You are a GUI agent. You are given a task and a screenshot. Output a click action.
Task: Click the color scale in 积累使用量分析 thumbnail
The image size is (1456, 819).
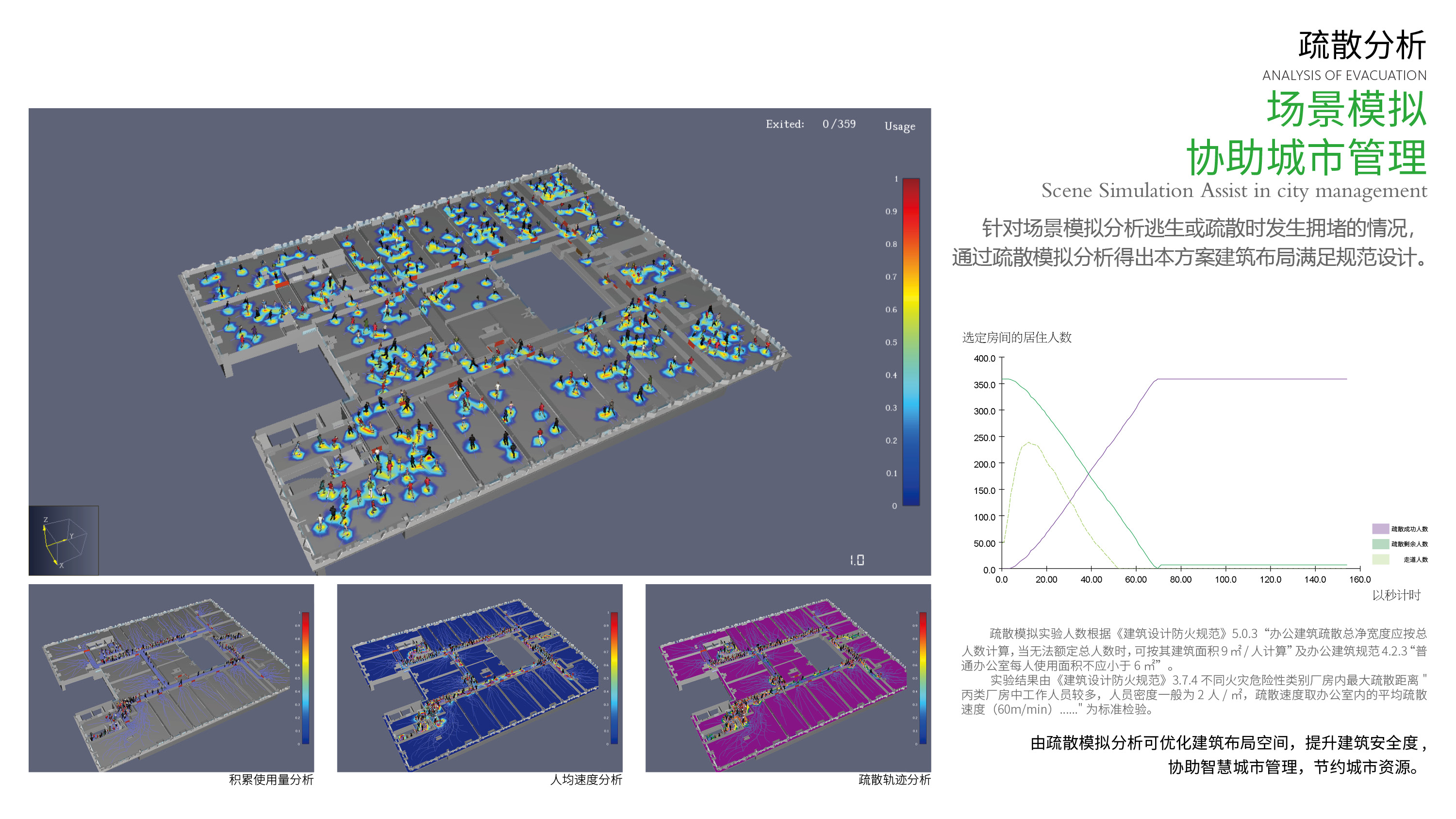pos(306,678)
